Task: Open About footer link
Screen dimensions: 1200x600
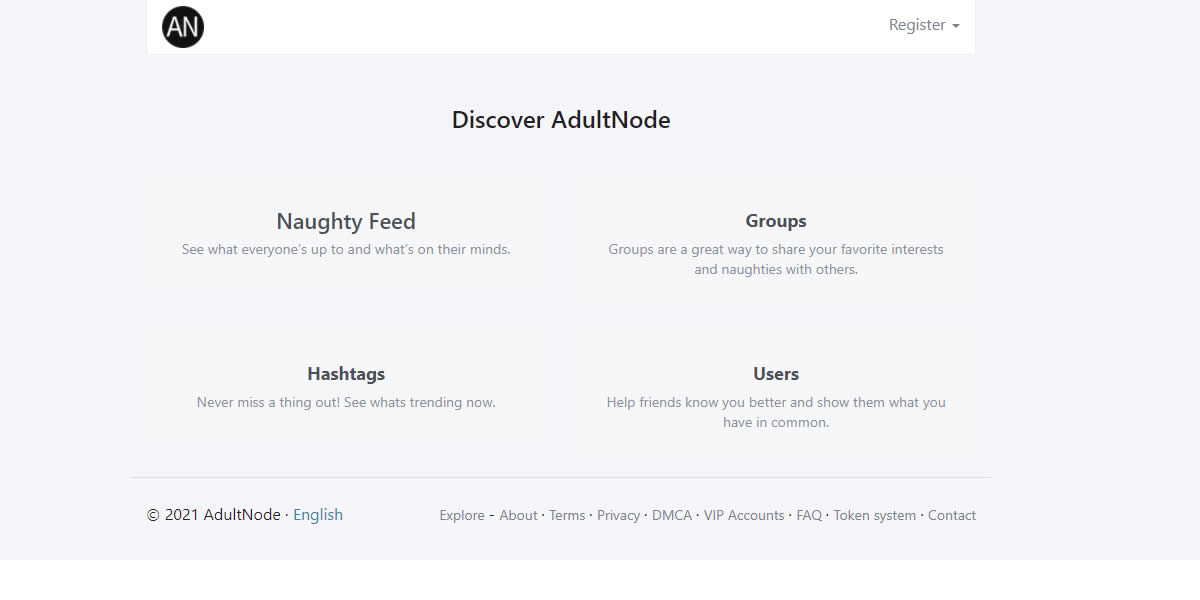Action: (518, 516)
